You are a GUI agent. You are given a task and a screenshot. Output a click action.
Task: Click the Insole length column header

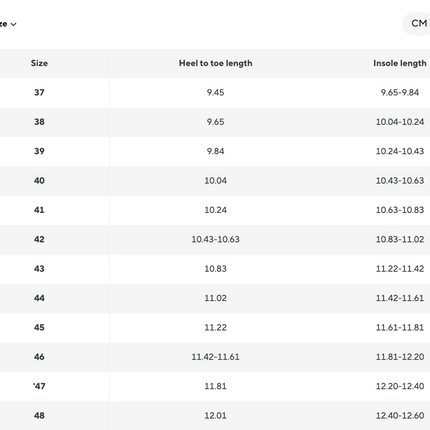(x=400, y=63)
